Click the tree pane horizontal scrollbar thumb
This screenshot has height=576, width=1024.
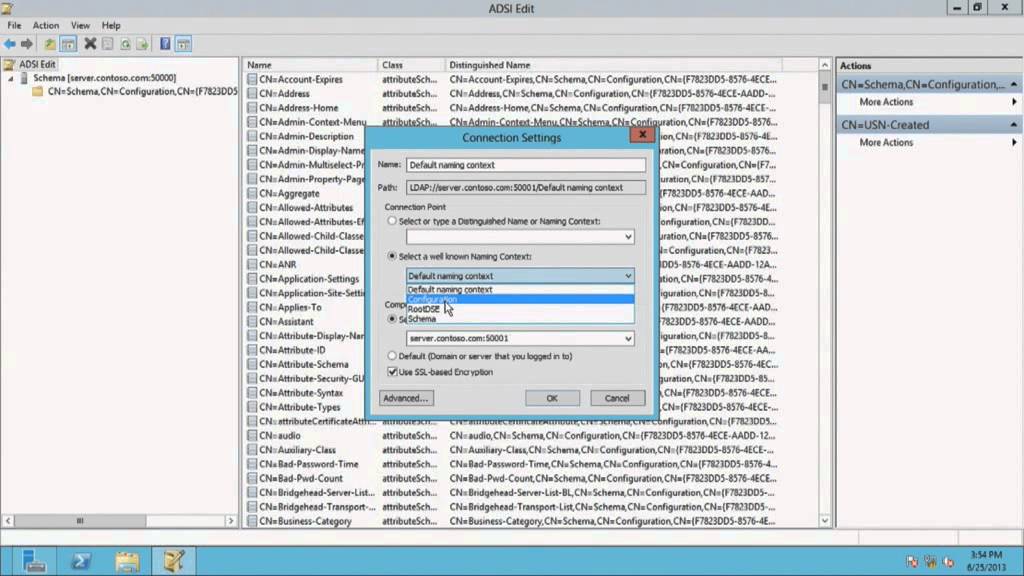[80, 520]
